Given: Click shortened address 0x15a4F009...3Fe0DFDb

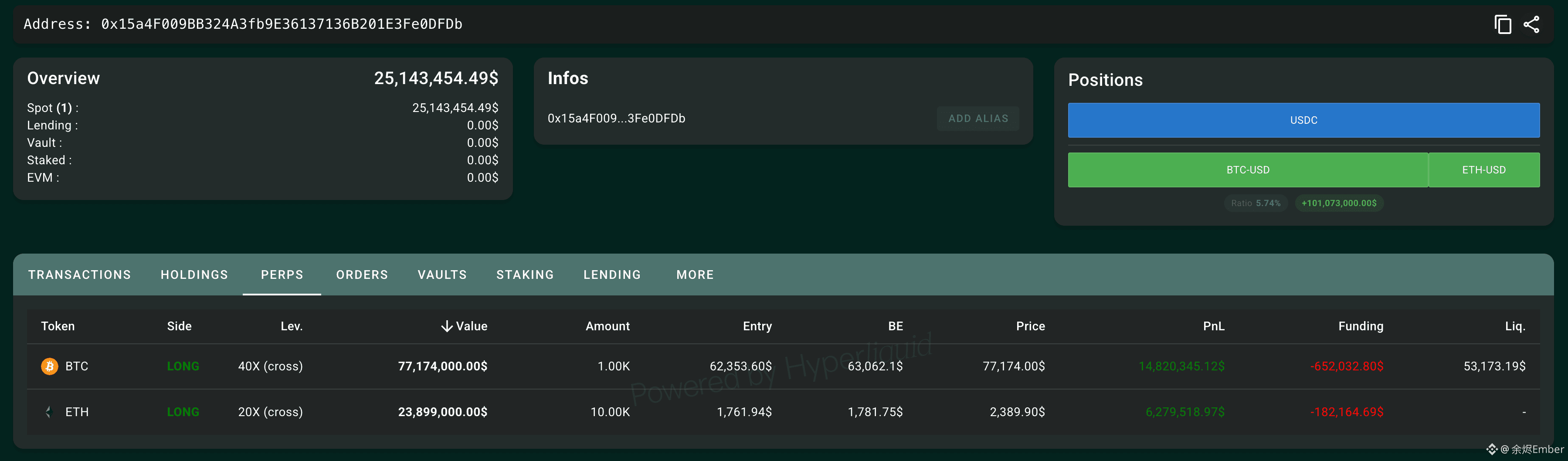Looking at the screenshot, I should tap(616, 119).
